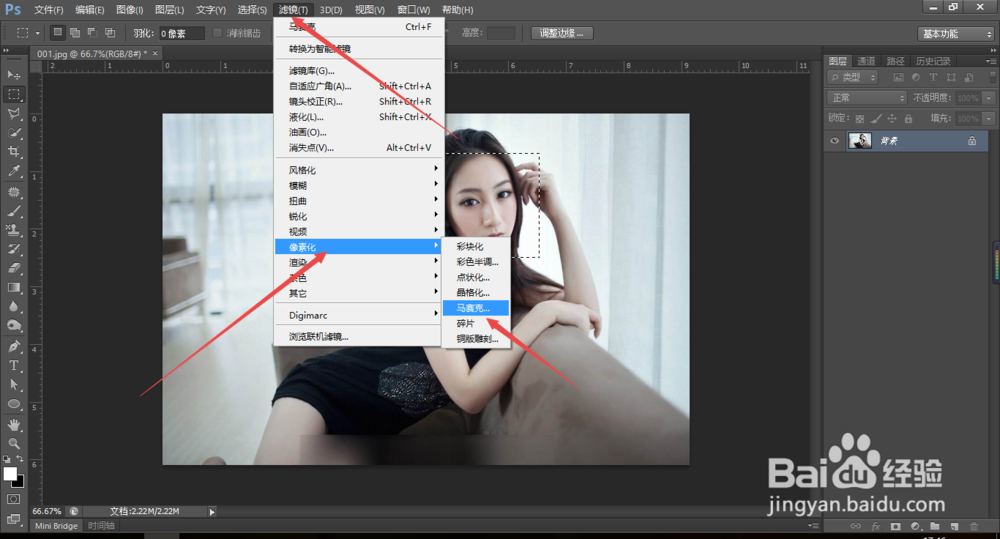
Task: Select the Ellipse shape tool
Action: tap(13, 404)
